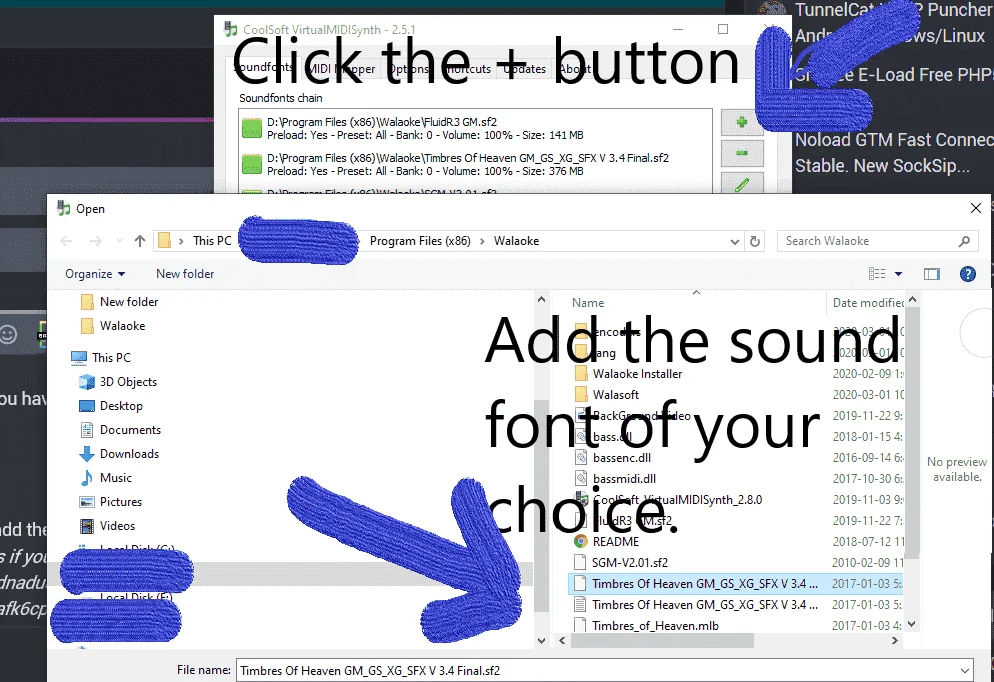
Task: Open the Organize menu
Action: 95,274
